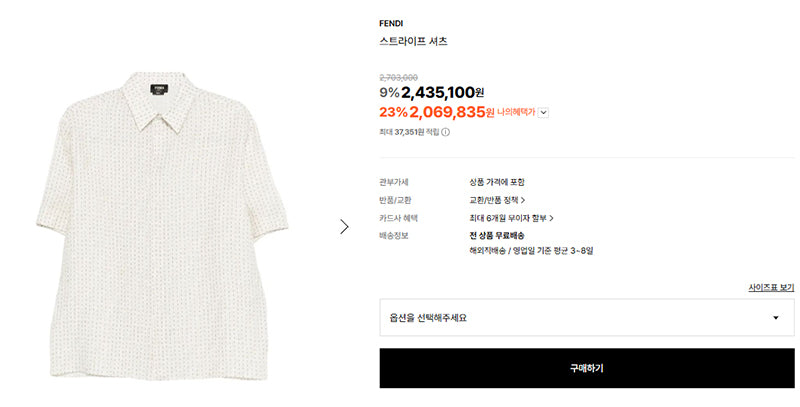
Task: Open the 교환/반품 정책 policy link
Action: (497, 200)
